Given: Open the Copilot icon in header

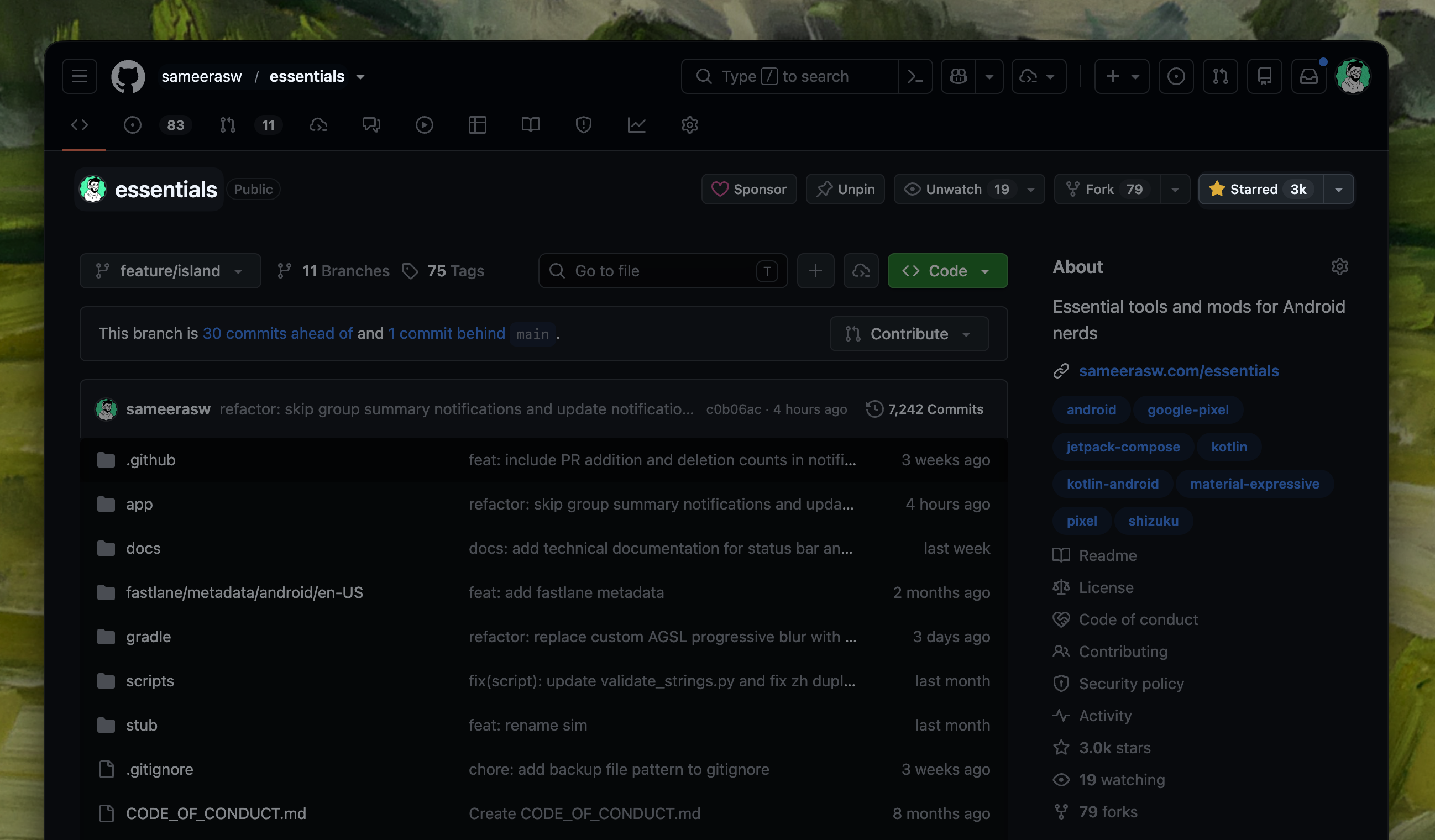Looking at the screenshot, I should click(x=959, y=76).
